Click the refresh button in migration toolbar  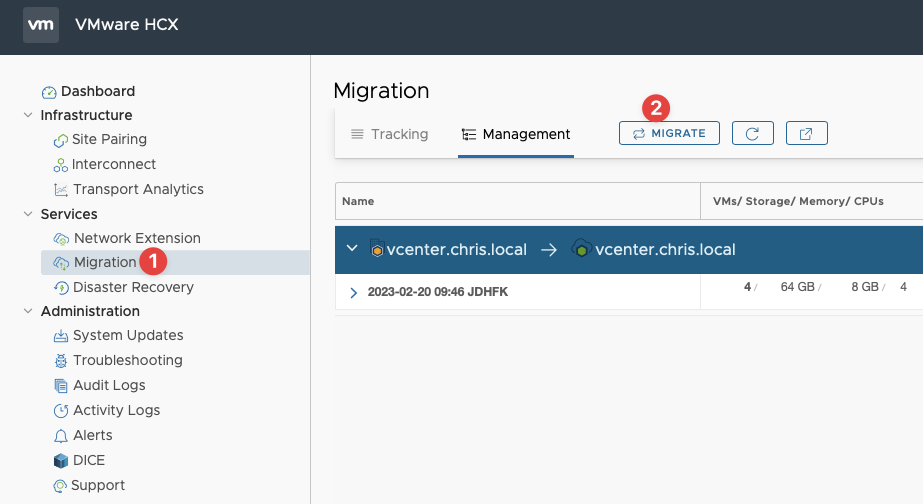(752, 133)
